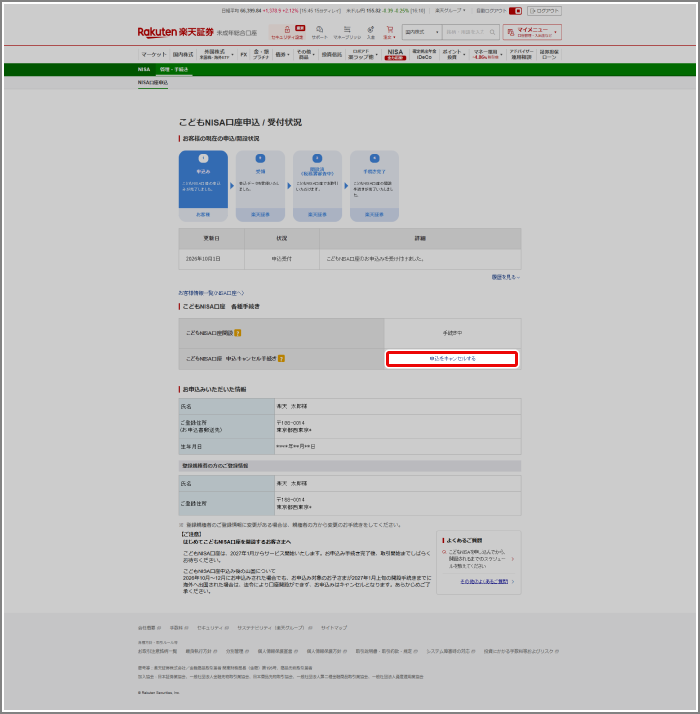Open the 会社概要 footer link
Screen dimensions: 700x714
(147, 628)
